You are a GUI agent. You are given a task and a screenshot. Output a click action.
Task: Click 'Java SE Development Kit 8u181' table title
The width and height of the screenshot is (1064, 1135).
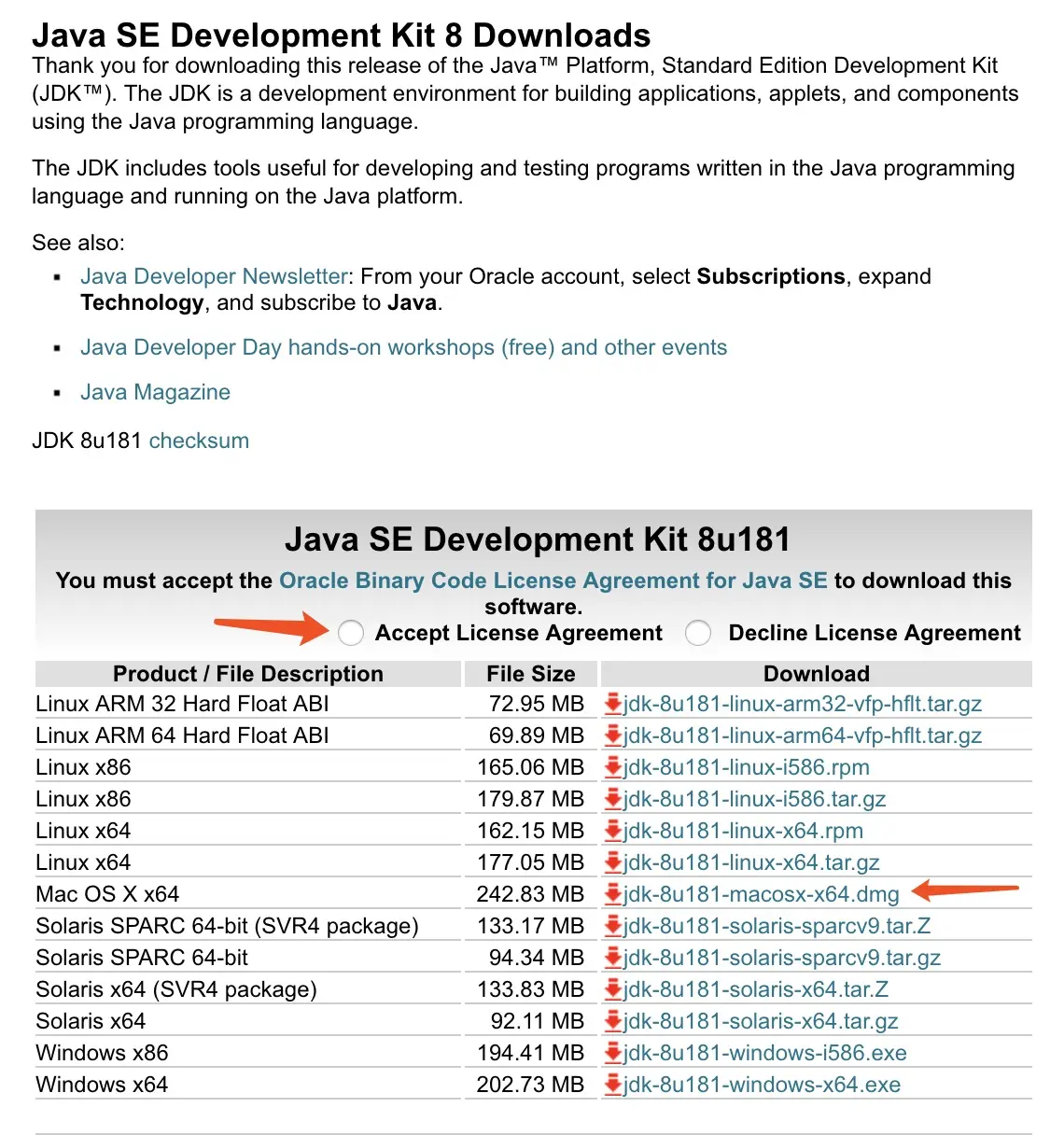coord(537,539)
